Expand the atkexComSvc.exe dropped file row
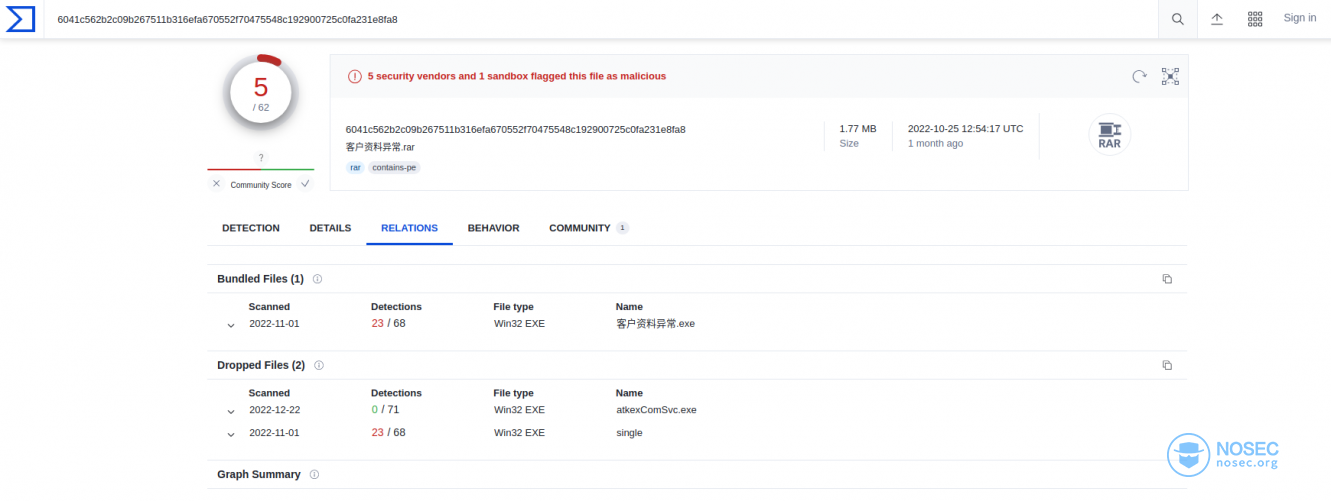The height and width of the screenshot is (501, 1331). tap(231, 410)
